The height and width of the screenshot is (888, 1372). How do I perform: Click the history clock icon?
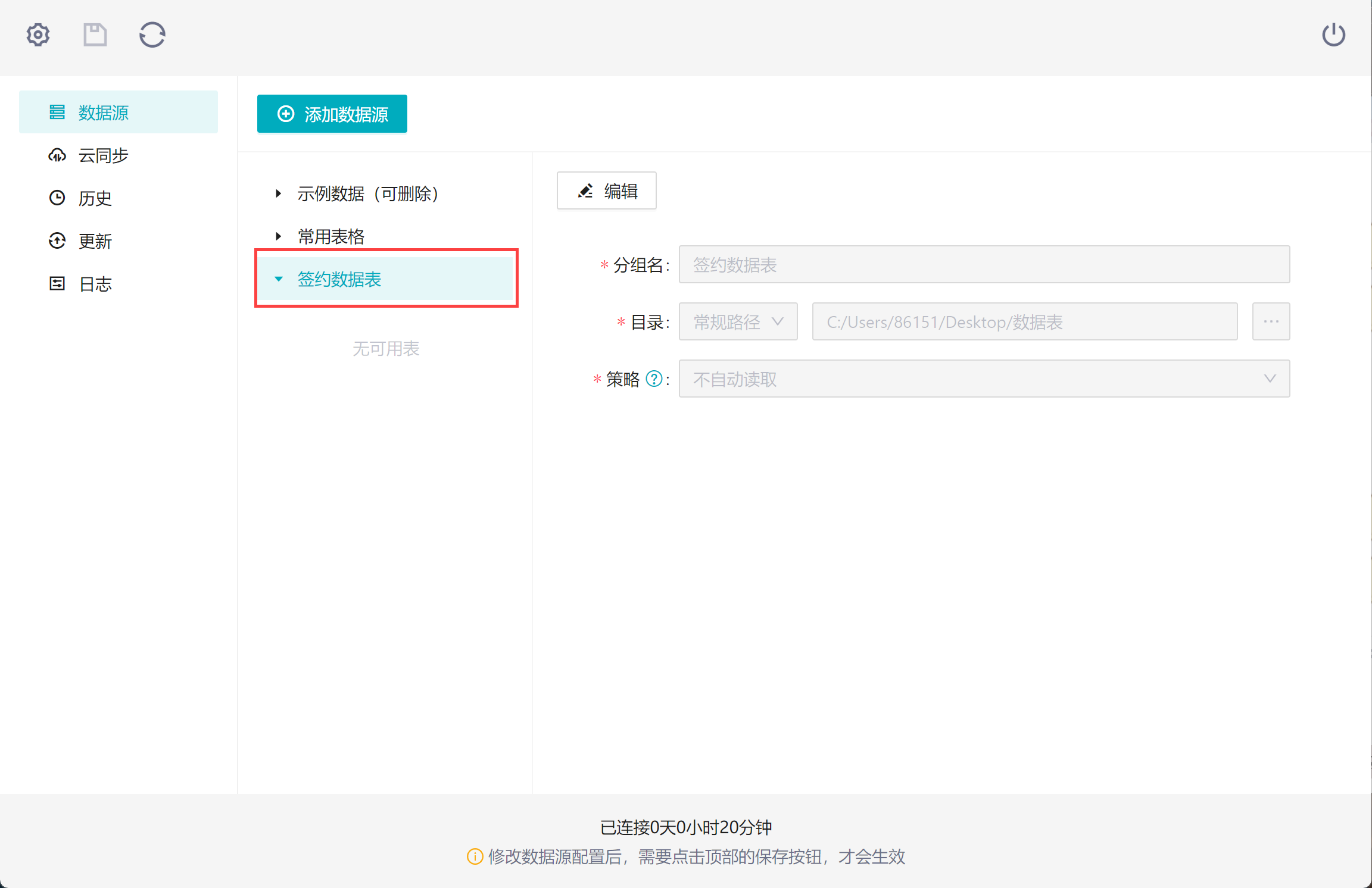click(57, 198)
